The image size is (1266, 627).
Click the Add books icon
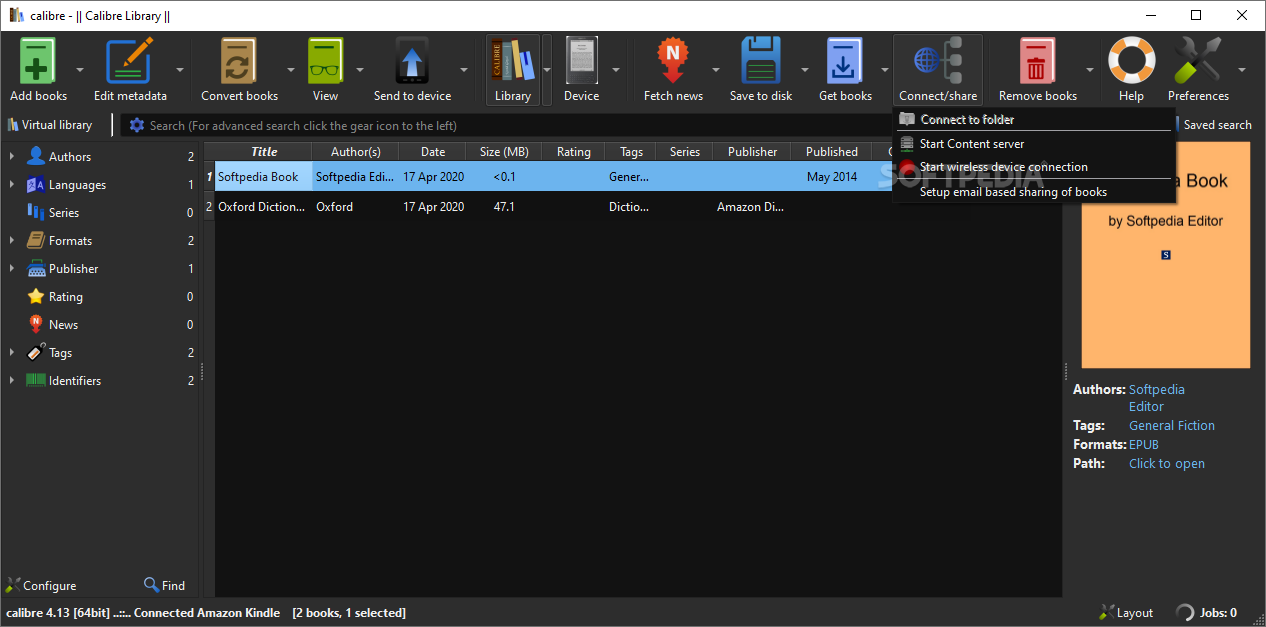[38, 62]
